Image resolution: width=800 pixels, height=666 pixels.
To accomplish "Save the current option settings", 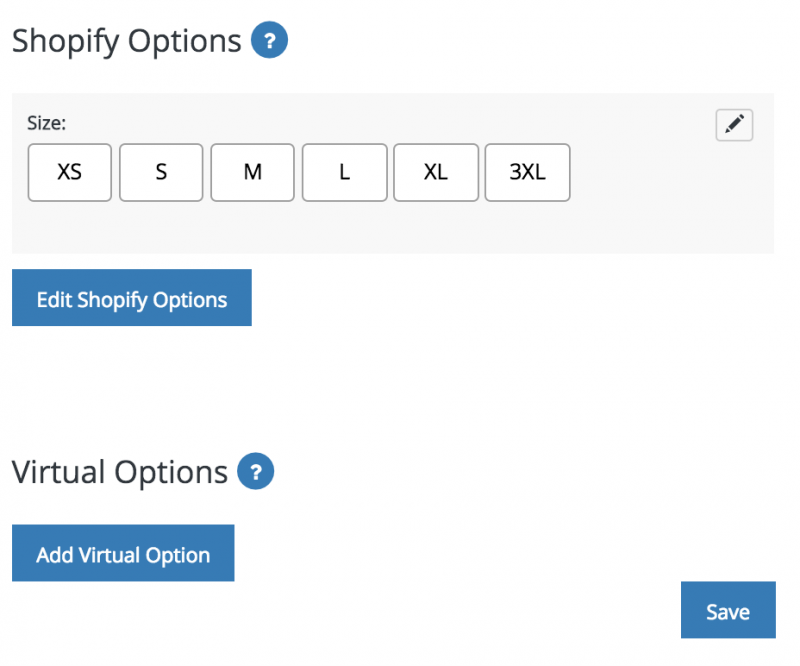I will 727,610.
